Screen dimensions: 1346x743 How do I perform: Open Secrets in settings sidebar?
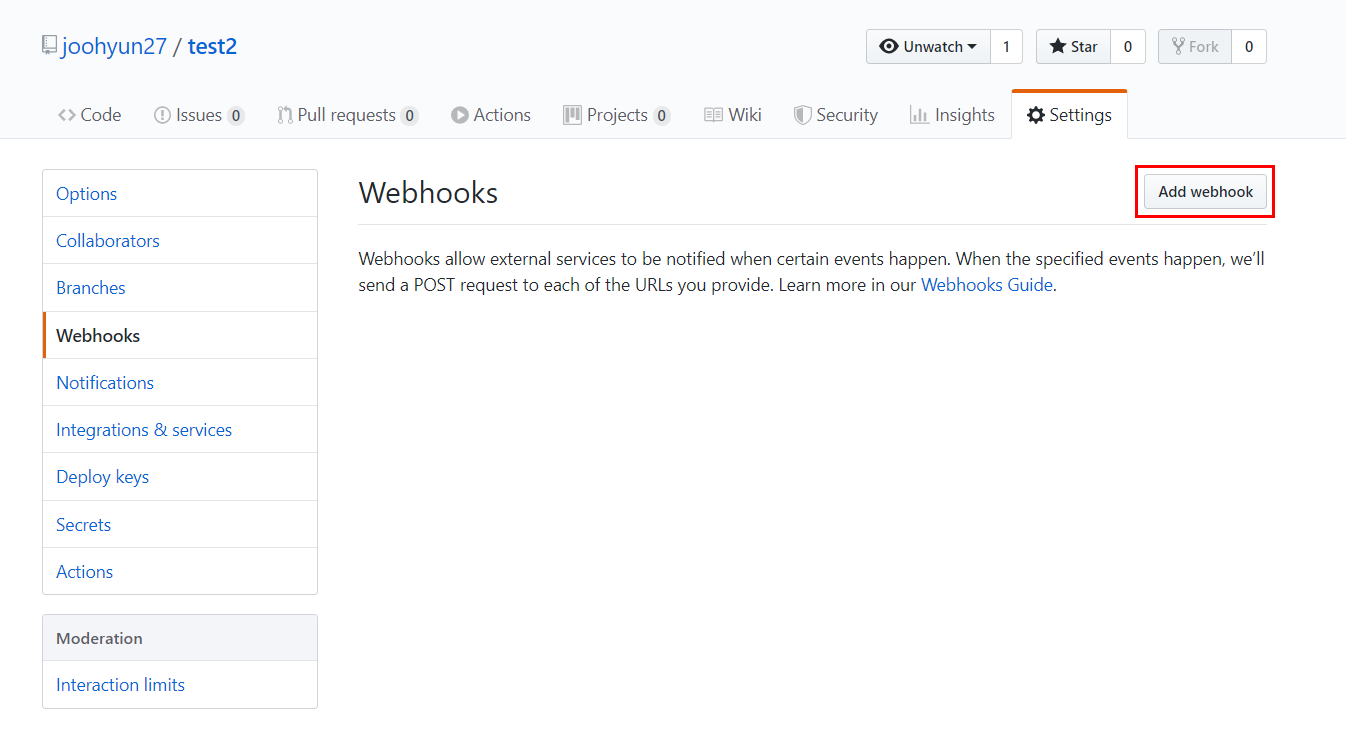180,525
